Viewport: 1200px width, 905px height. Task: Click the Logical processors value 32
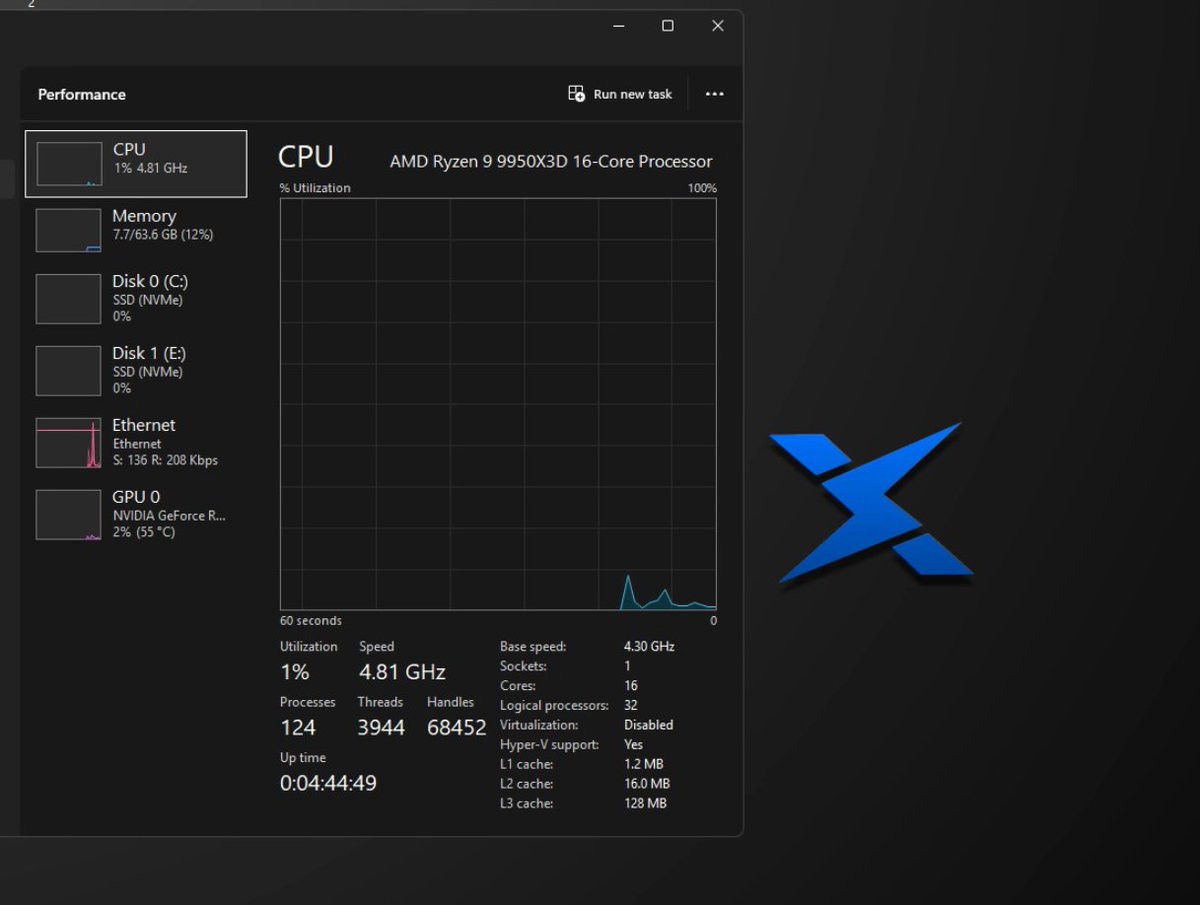(x=630, y=705)
